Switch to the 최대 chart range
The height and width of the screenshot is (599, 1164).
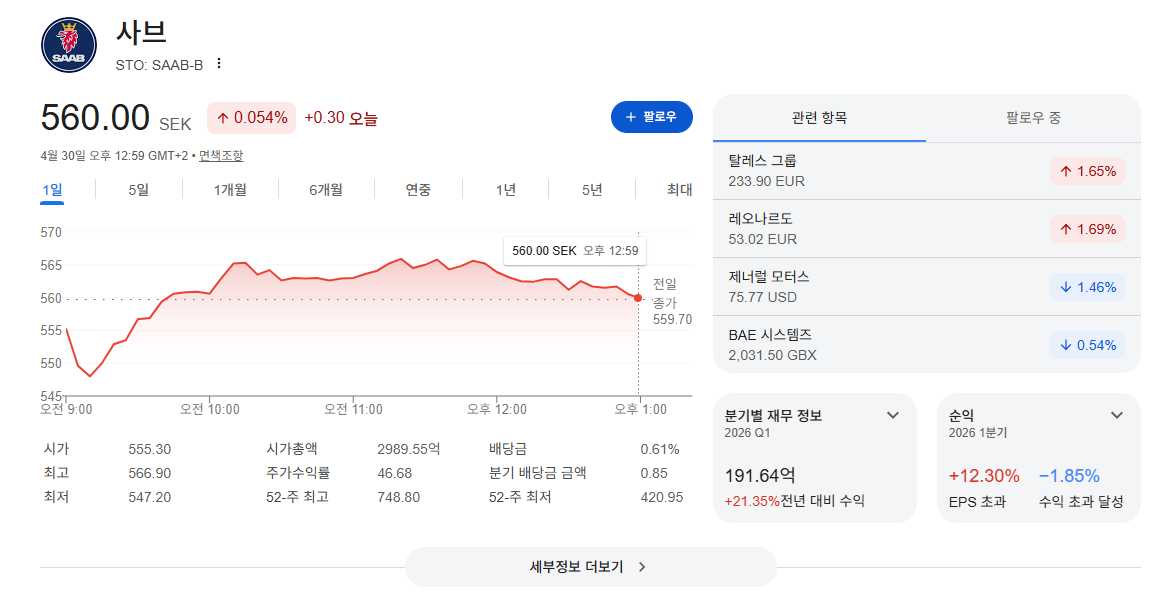679,190
